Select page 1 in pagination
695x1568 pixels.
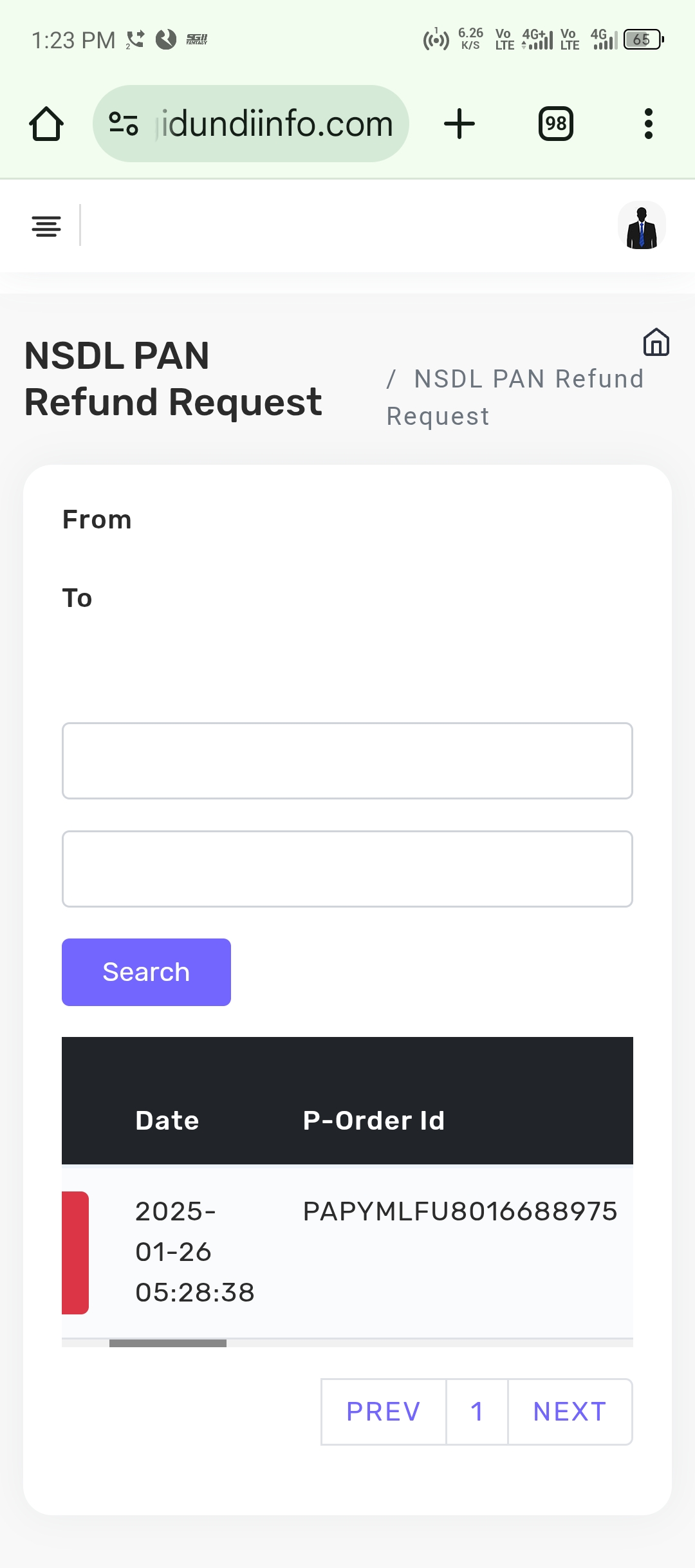tap(477, 1412)
